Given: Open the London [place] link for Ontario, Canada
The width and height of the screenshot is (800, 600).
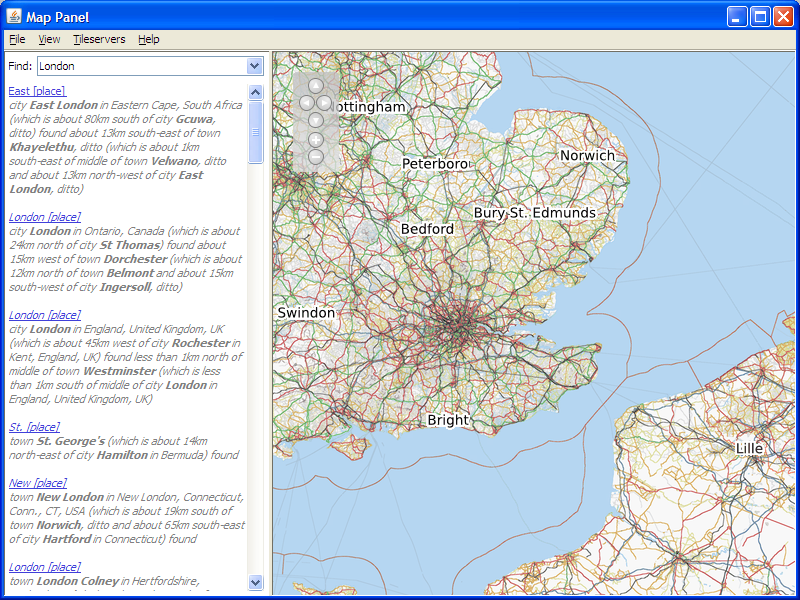Looking at the screenshot, I should (x=45, y=217).
